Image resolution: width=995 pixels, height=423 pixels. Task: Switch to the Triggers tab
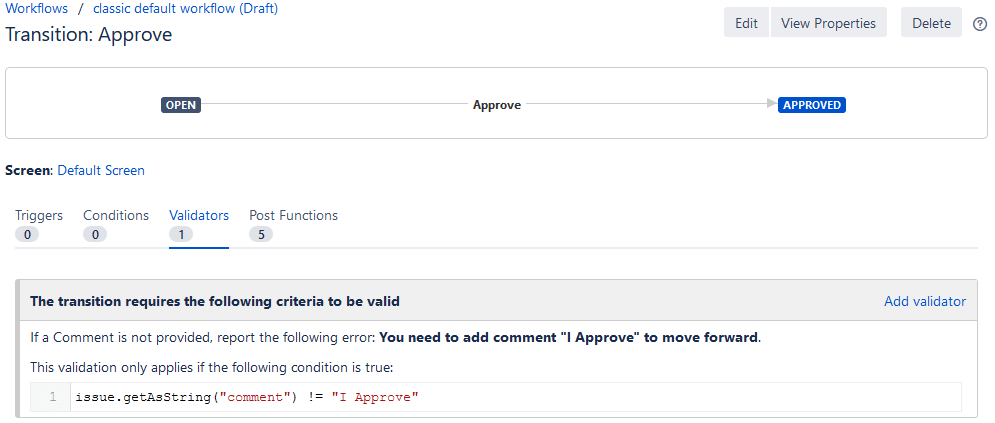(39, 215)
